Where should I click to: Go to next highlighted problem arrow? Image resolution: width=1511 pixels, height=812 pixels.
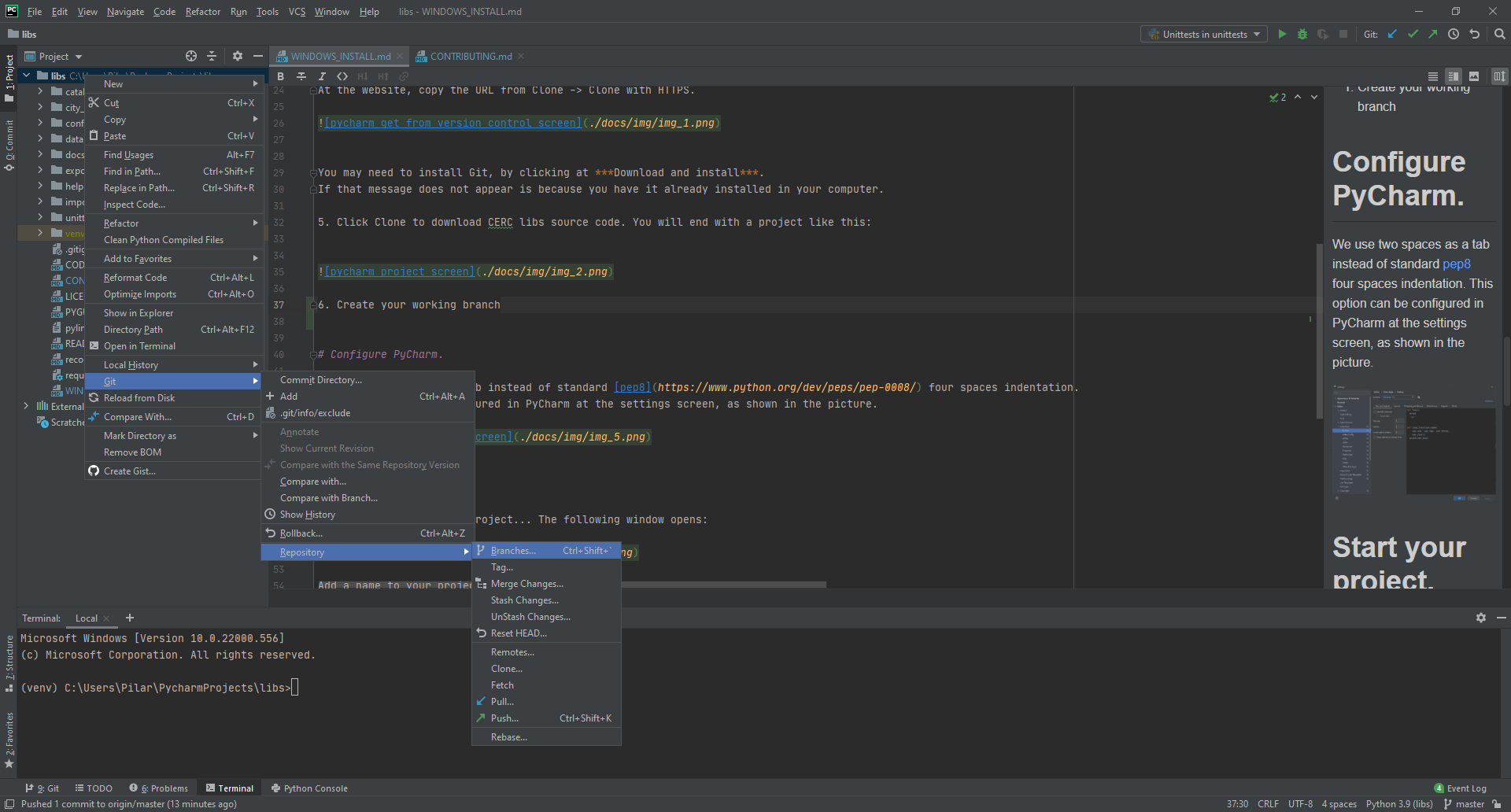click(x=1314, y=97)
